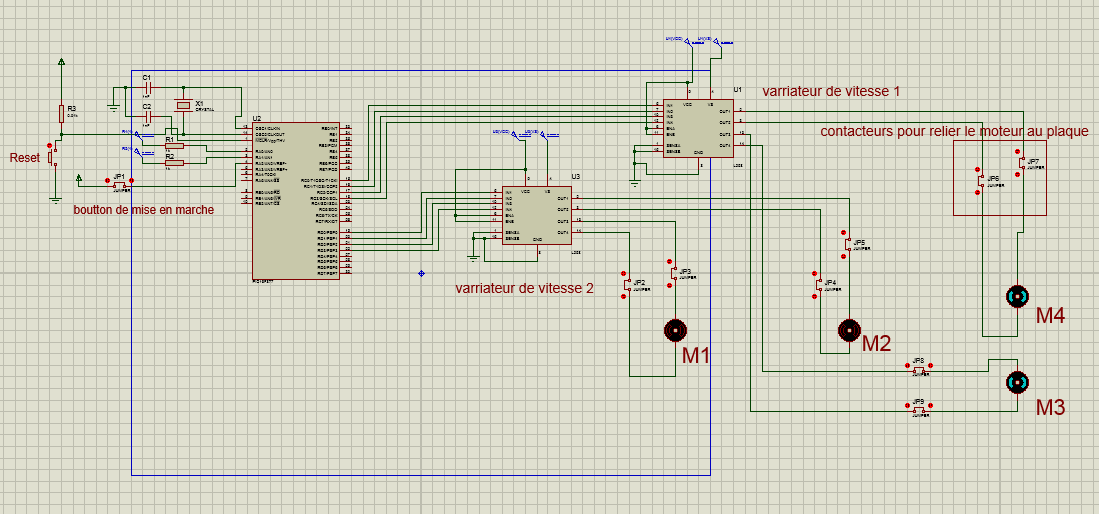Screen dimensions: 1099x514
Task: Select resistor R3 near Reset
Action: 62,112
